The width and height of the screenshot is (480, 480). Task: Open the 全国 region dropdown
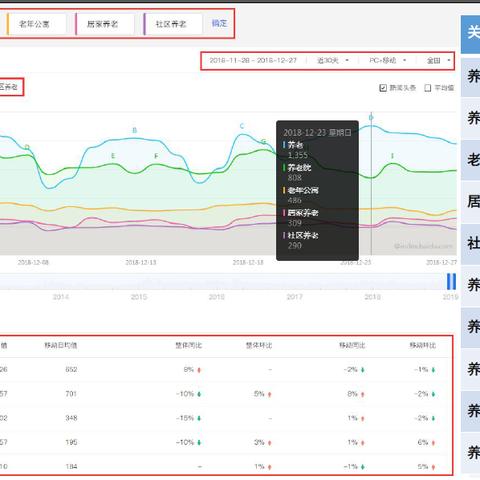pos(438,61)
